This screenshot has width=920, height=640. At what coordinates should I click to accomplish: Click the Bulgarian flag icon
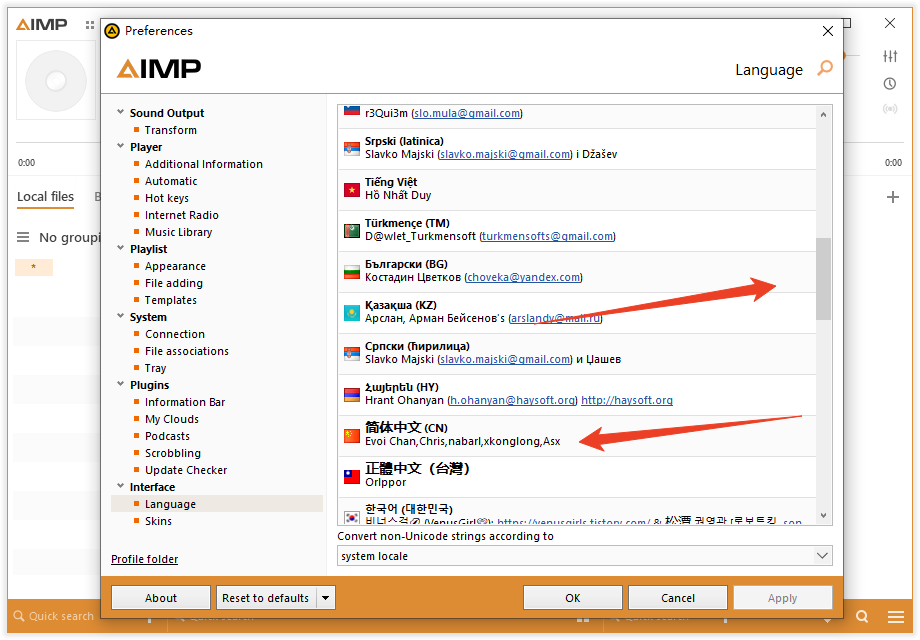351,272
